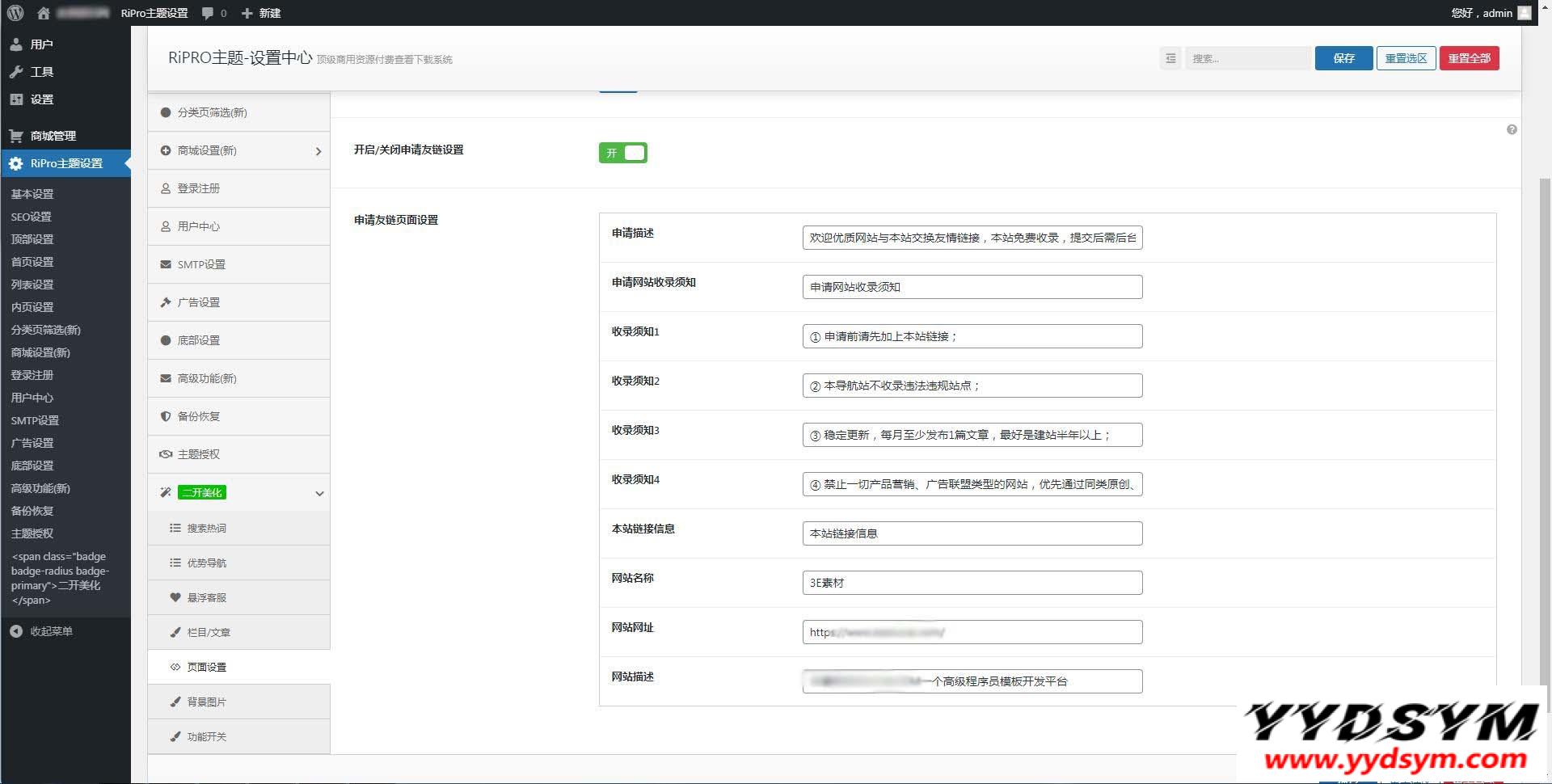Click the WordPress logo icon

tap(15, 13)
